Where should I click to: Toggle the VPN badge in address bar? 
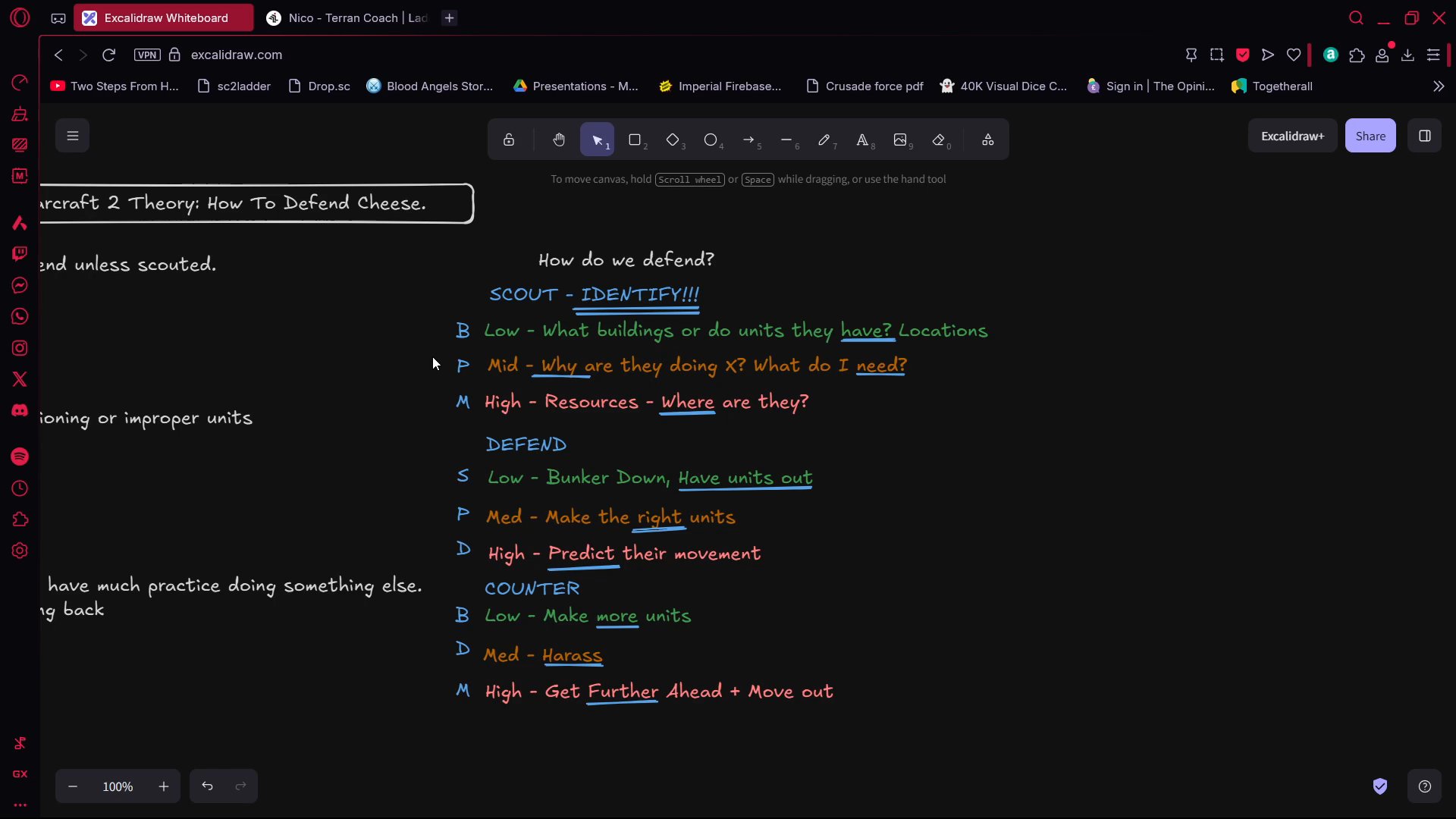coord(147,55)
